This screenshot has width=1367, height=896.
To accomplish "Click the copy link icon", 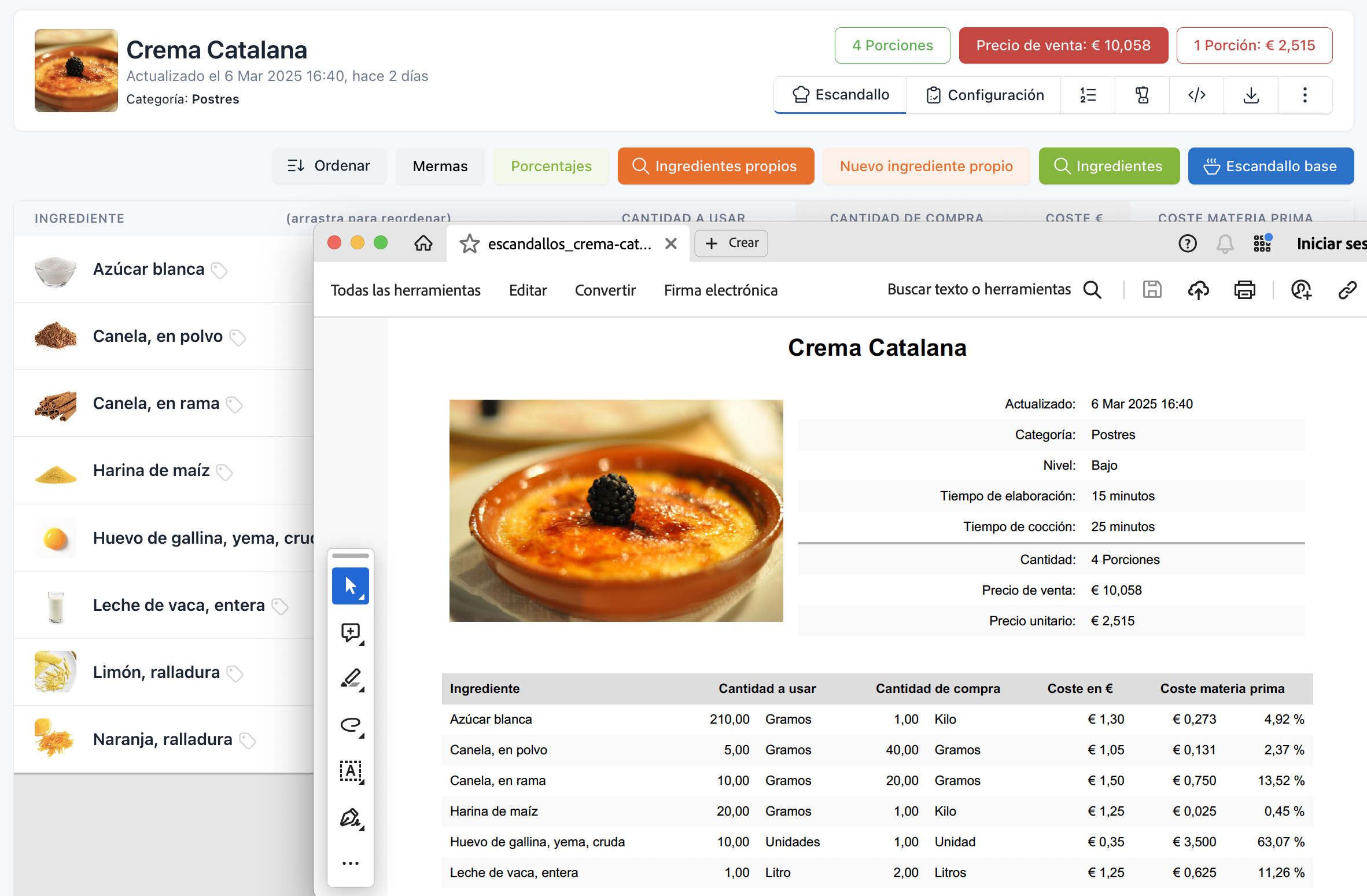I will 1347,290.
